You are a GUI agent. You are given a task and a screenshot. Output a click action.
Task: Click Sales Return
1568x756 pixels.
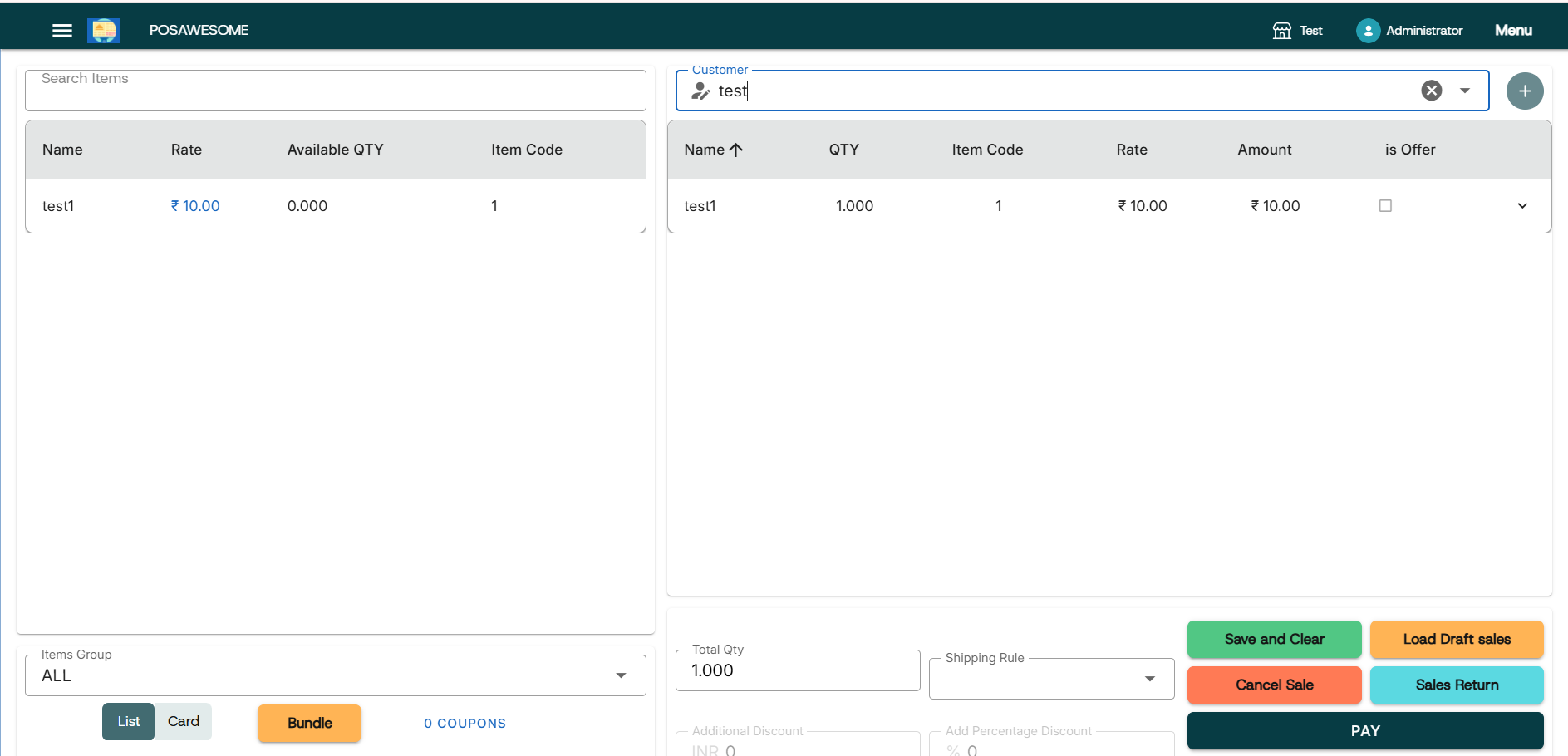pyautogui.click(x=1457, y=685)
